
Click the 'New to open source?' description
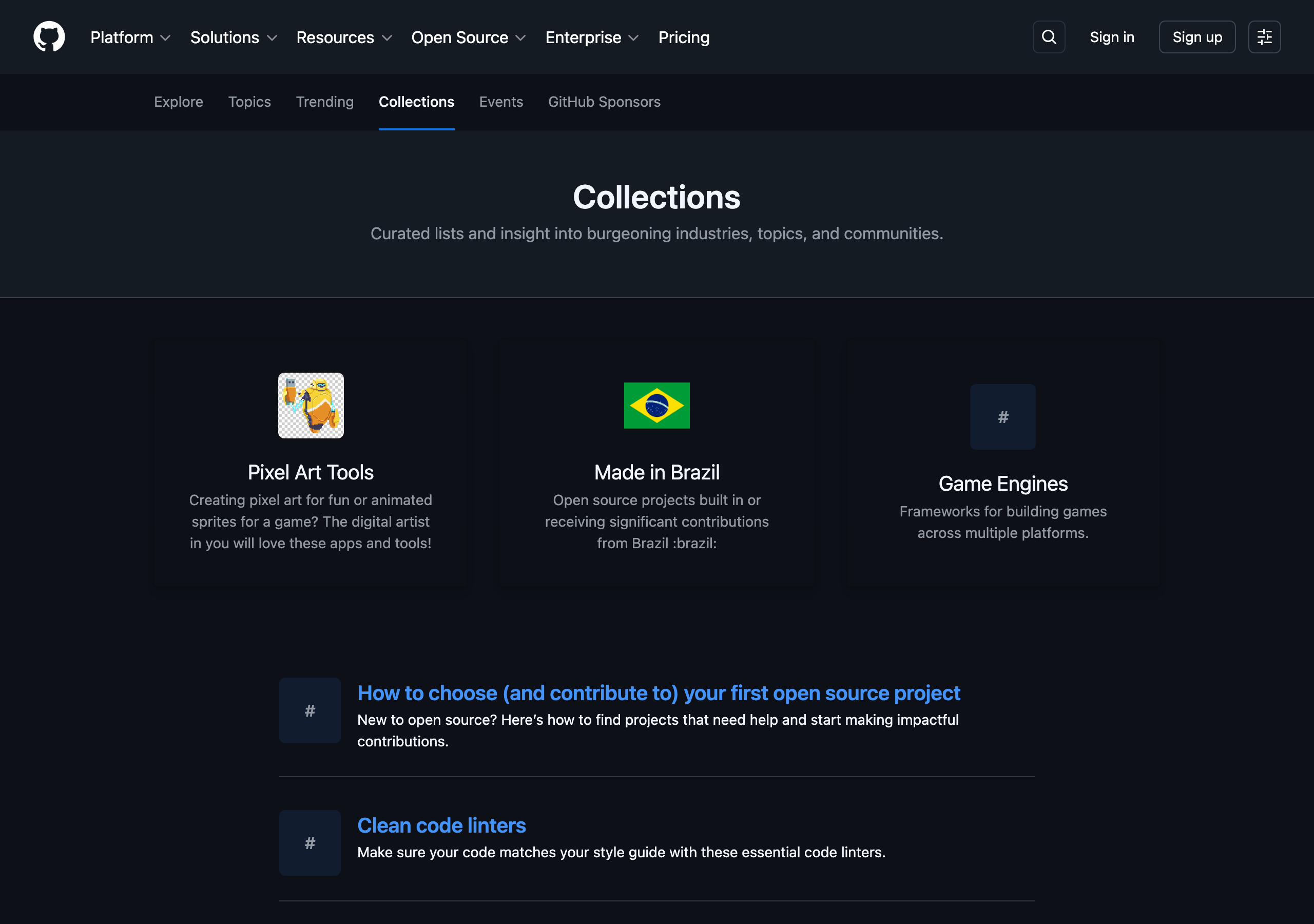click(658, 730)
